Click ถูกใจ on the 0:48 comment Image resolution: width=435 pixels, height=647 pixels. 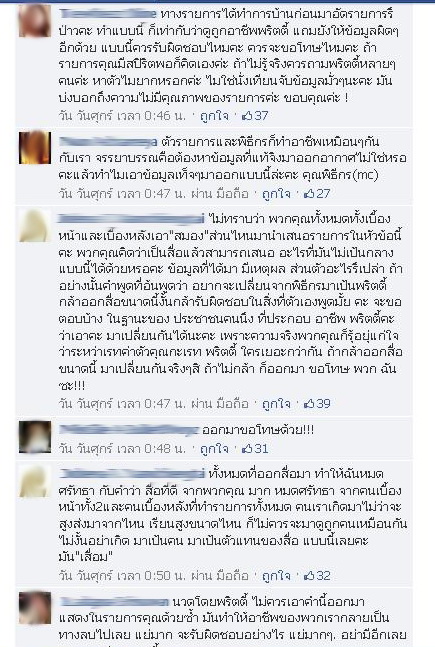tap(214, 449)
